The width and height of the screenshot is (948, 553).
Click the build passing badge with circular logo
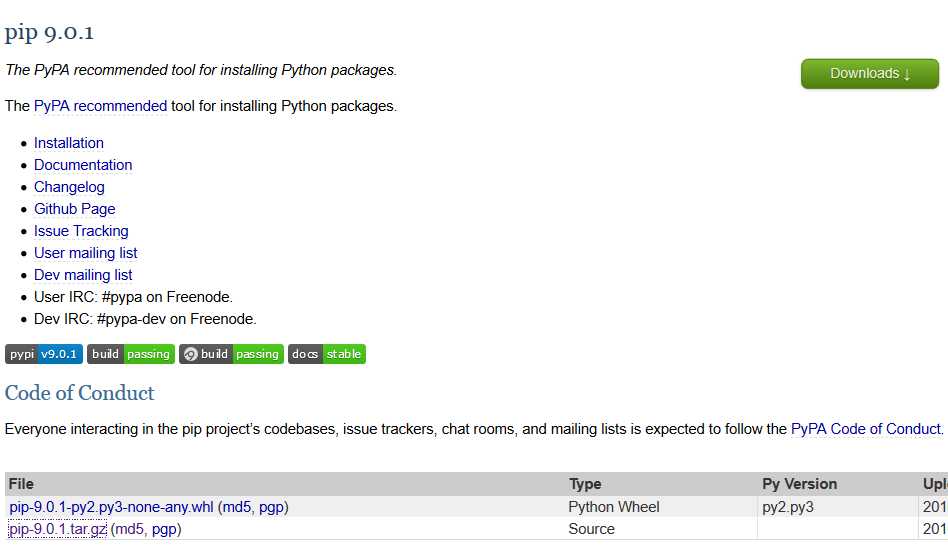click(231, 354)
